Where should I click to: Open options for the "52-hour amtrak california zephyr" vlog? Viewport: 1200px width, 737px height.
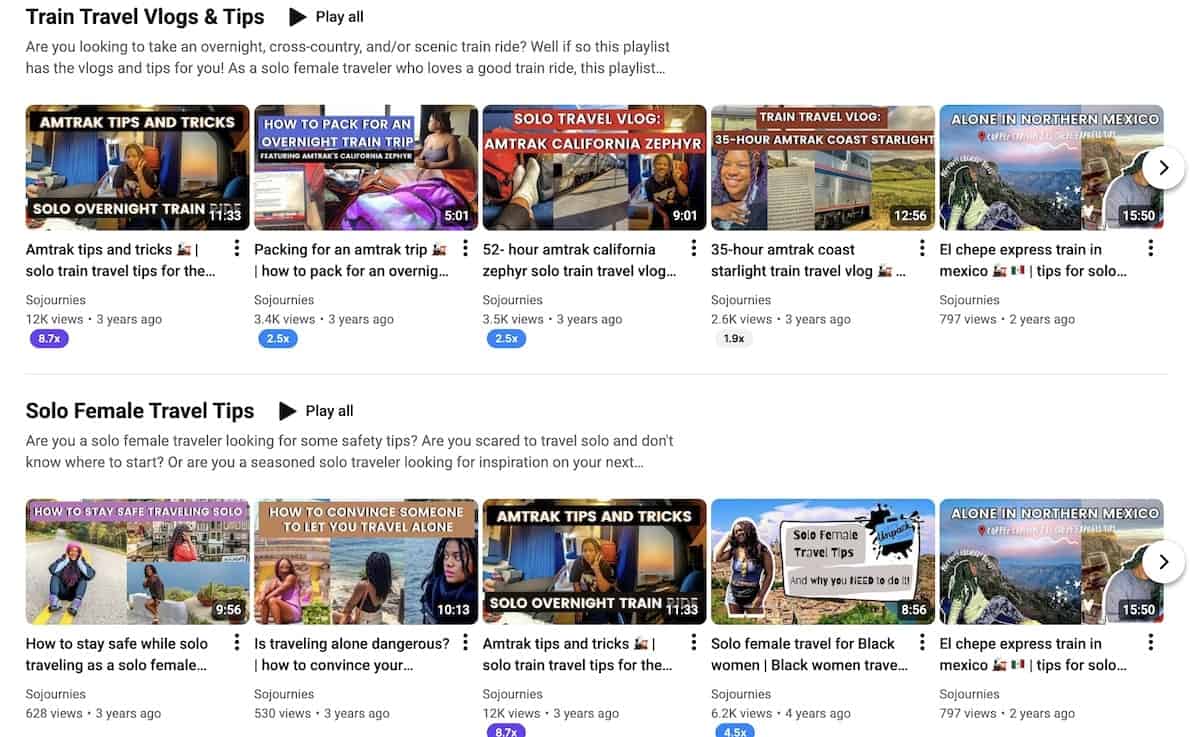[693, 248]
